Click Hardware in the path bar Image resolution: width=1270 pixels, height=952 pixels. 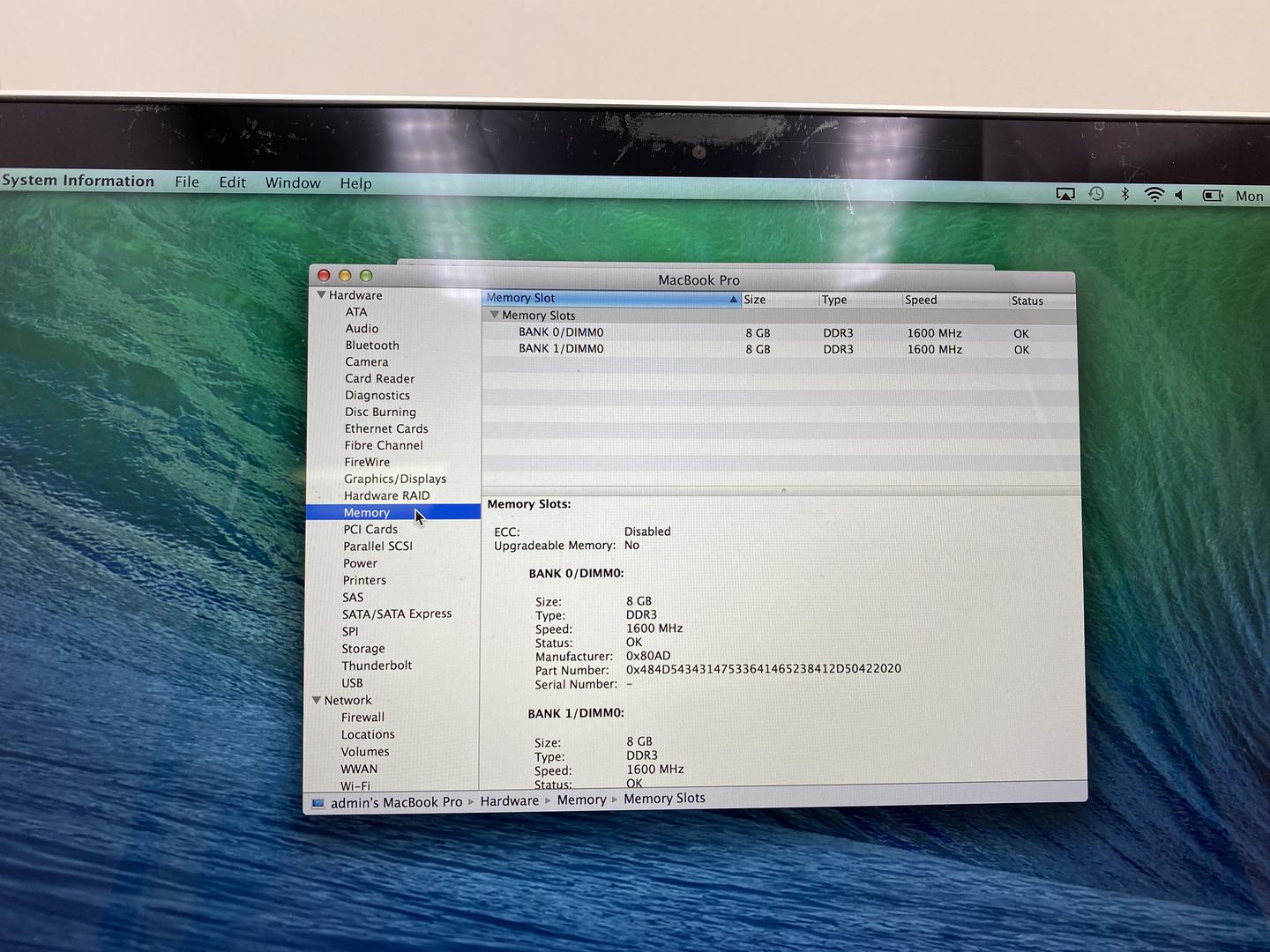coord(509,801)
